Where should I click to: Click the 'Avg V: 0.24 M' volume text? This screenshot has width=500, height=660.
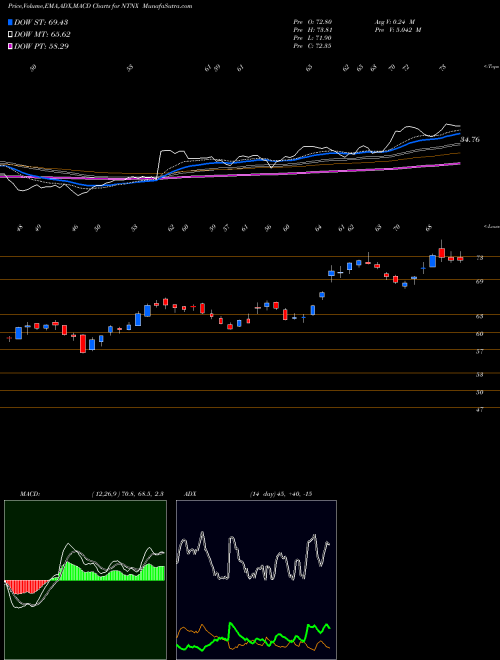[394, 22]
